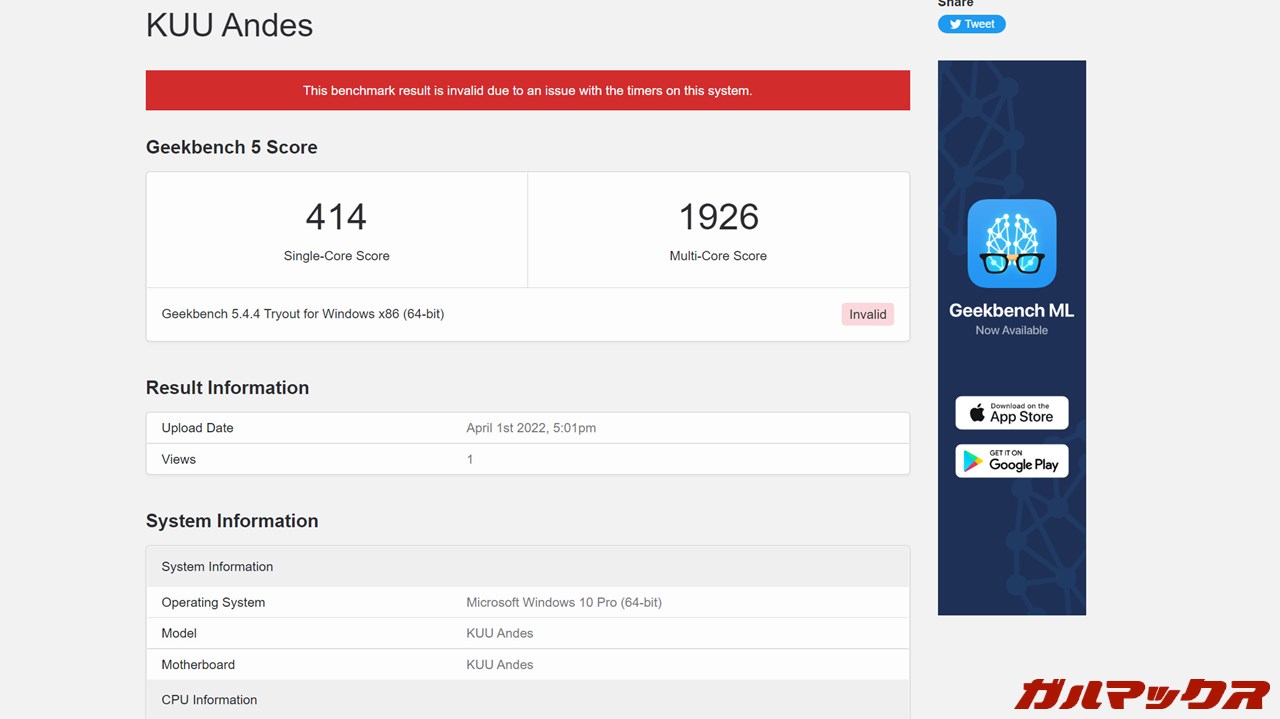This screenshot has width=1280, height=719.
Task: Open the Geekbench ML app icon
Action: 1011,243
